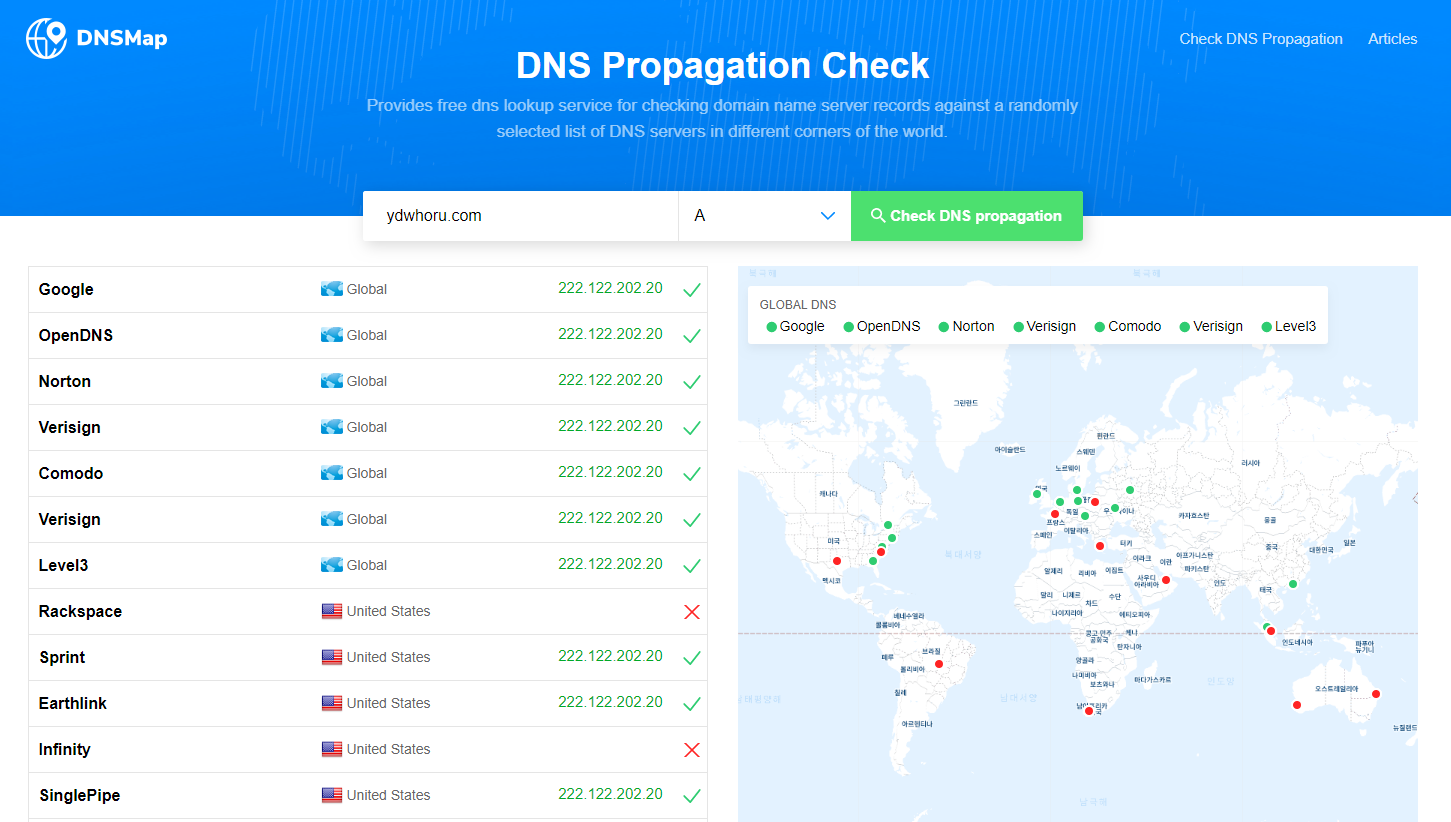Select the US flag in the Earthlink row

[x=332, y=703]
